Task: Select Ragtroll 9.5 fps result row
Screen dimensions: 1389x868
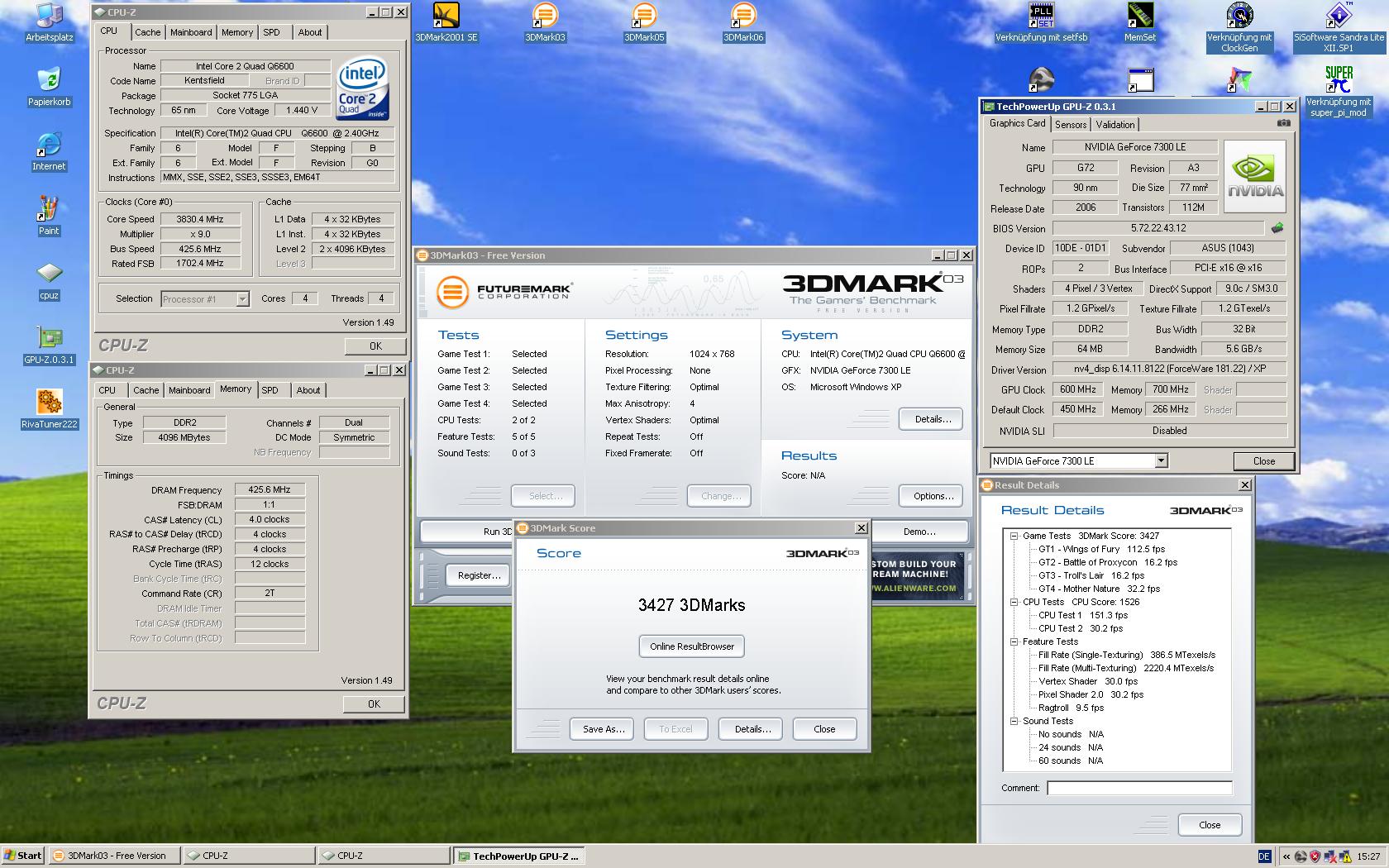Action: click(1071, 708)
